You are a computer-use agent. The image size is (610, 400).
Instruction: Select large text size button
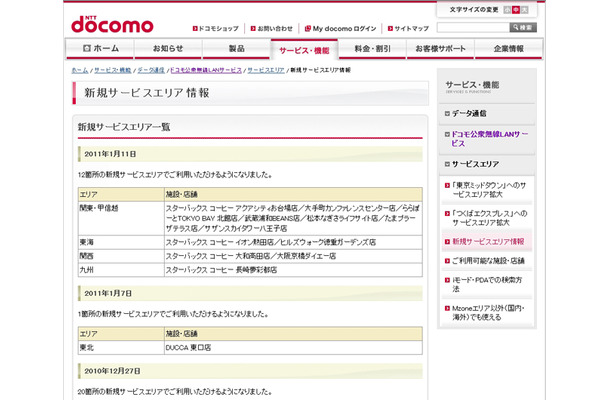pyautogui.click(x=524, y=10)
